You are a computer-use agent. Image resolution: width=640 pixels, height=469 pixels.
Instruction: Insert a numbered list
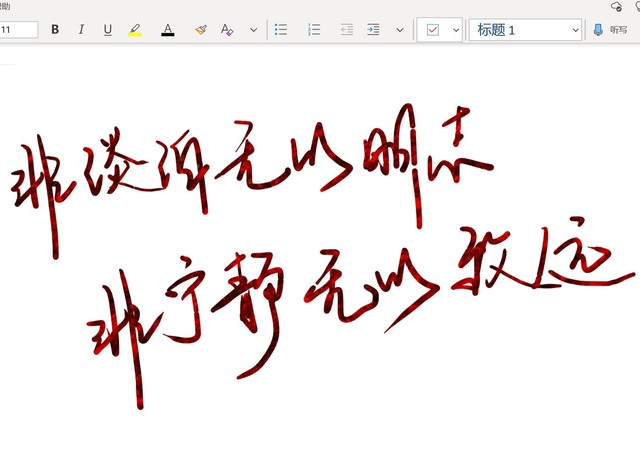click(314, 30)
